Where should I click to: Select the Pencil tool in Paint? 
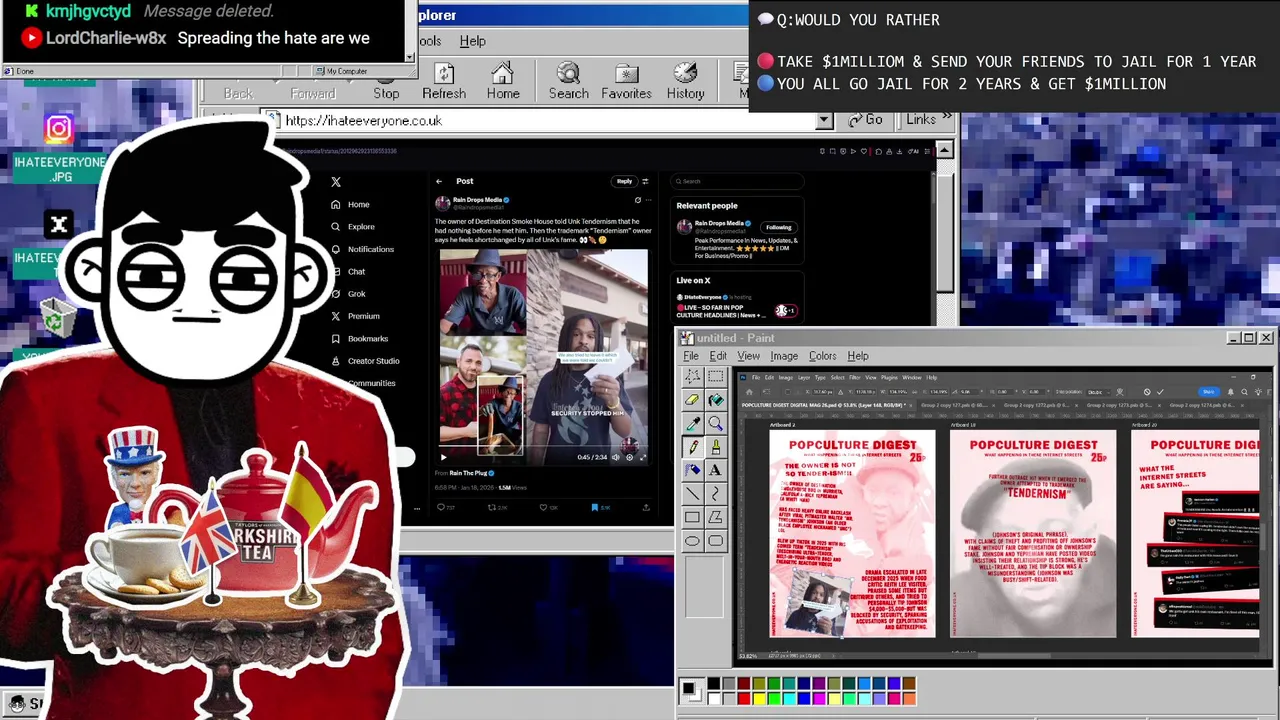tap(692, 447)
